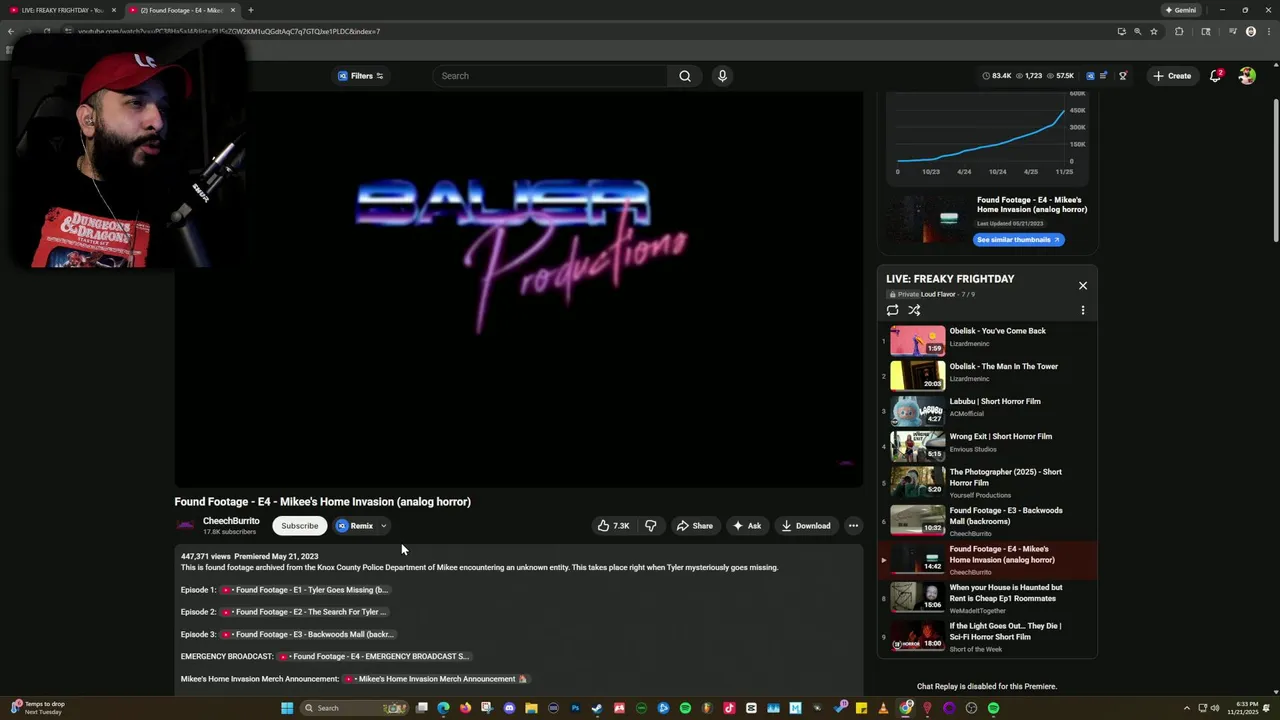This screenshot has height=720, width=1280.
Task: Click the browser address bar
Action: click(x=590, y=32)
